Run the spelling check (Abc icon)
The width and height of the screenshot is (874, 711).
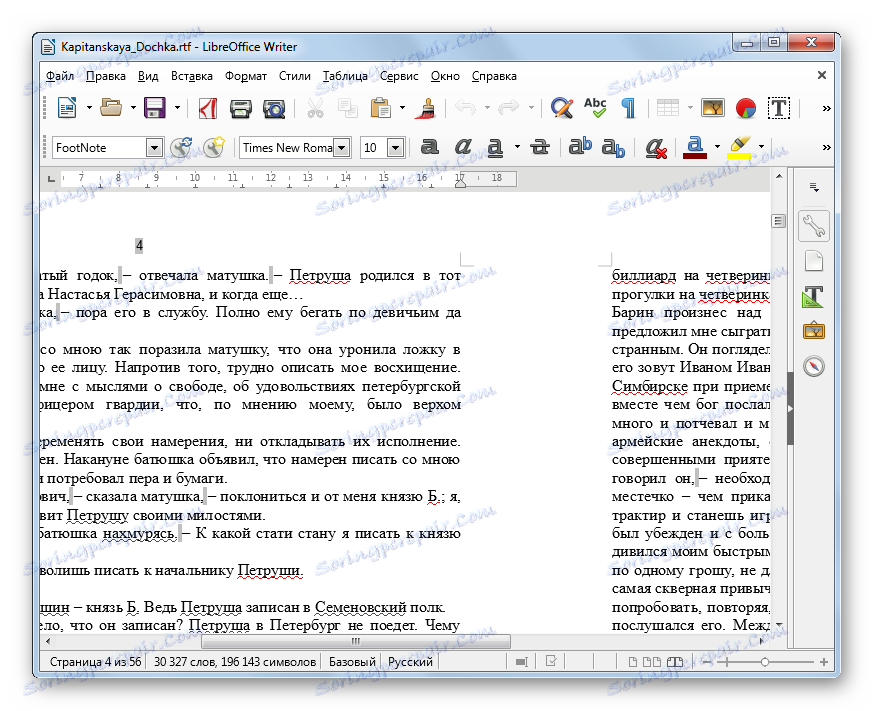[595, 108]
